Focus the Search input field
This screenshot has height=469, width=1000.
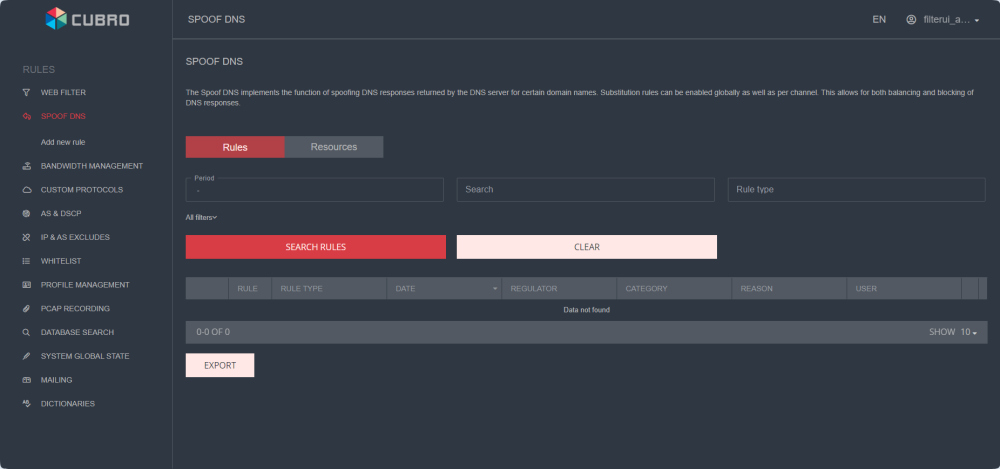(585, 189)
